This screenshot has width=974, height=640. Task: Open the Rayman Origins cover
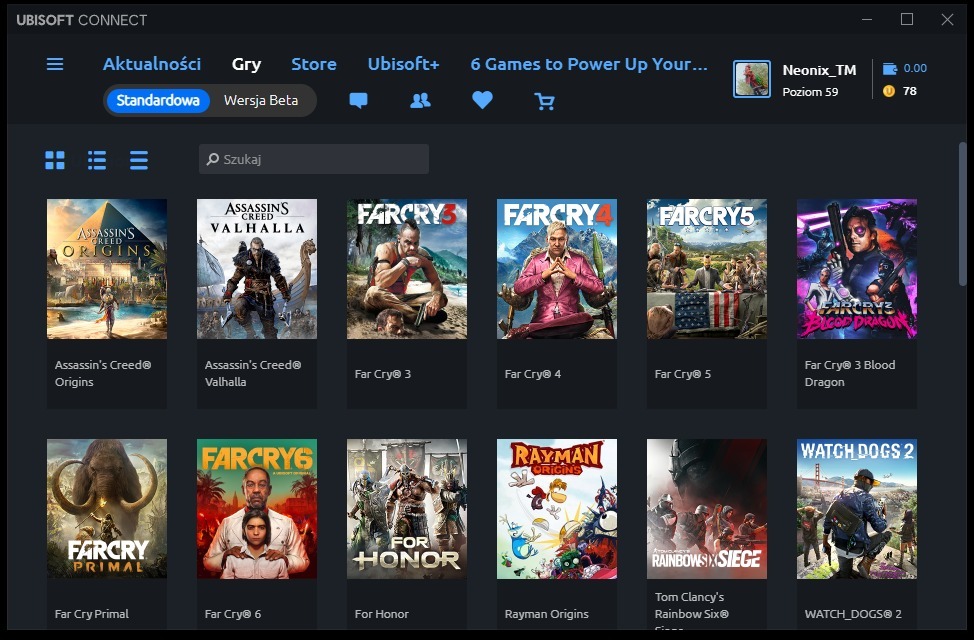557,509
